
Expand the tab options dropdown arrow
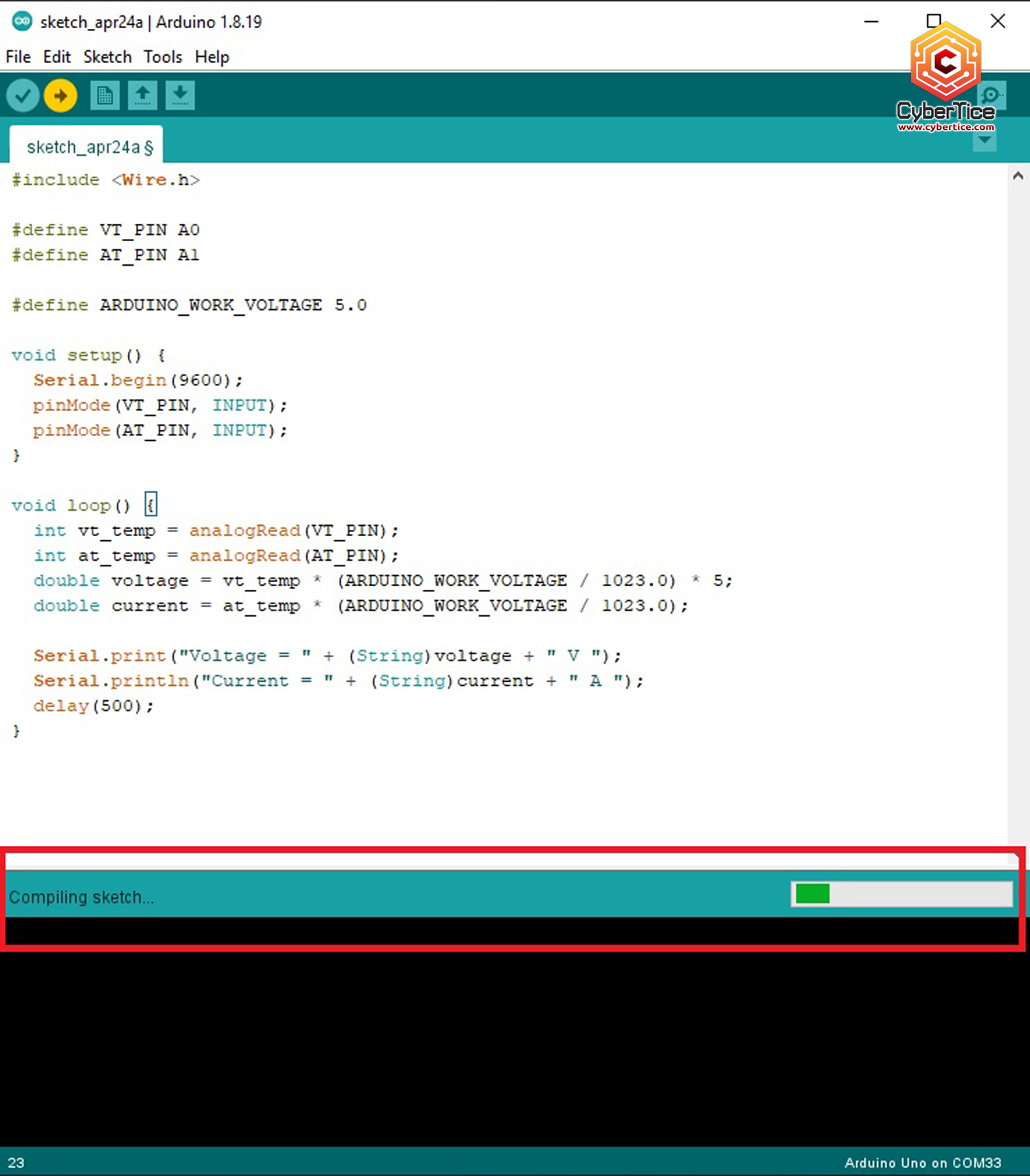pyautogui.click(x=985, y=141)
